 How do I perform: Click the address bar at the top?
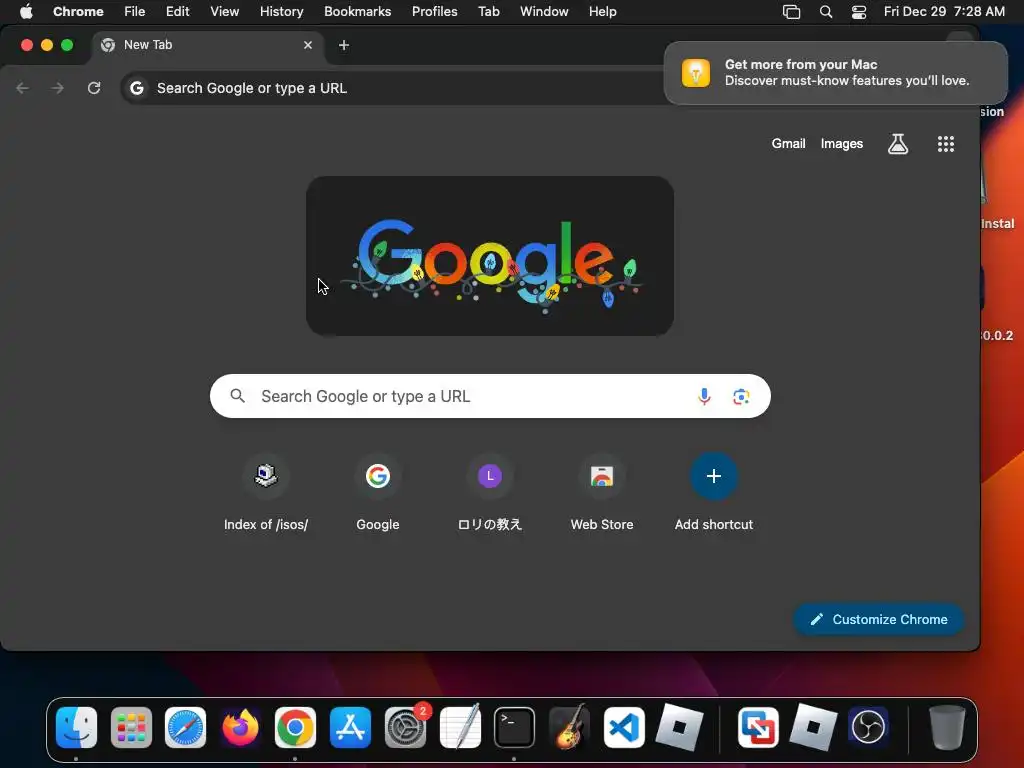(392, 88)
